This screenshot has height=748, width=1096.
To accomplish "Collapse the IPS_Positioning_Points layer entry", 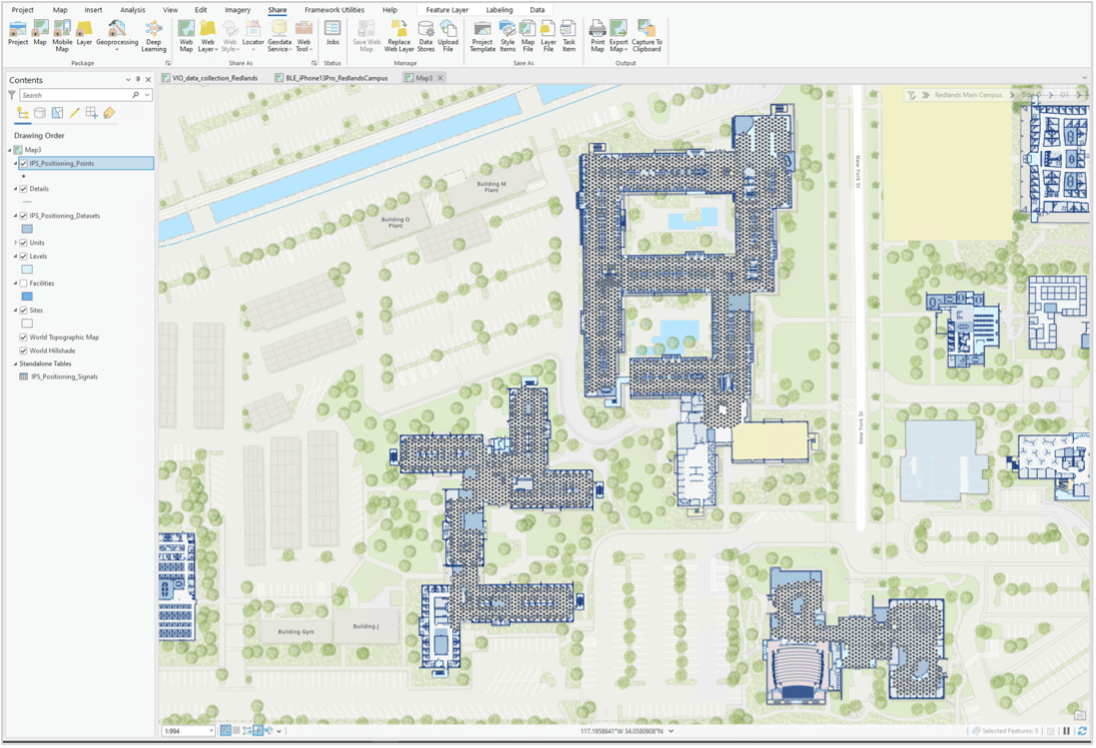I will click(15, 163).
